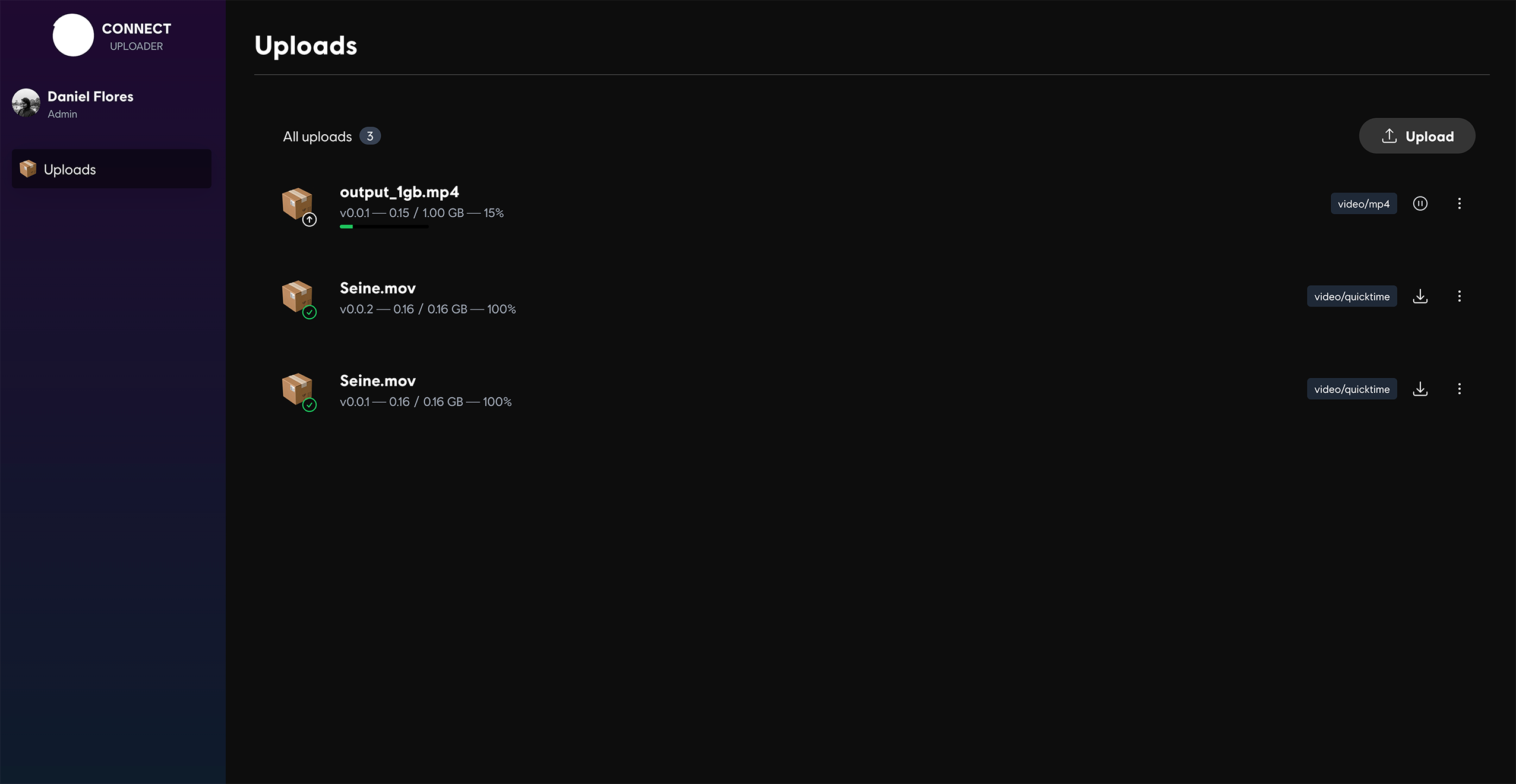
Task: Open the three-dot menu for Seine.mov v0.0.1
Action: tap(1459, 389)
